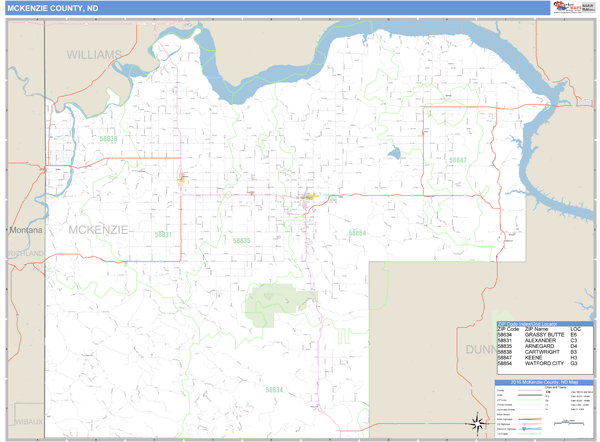Click the WILLIAMS county label
This screenshot has width=600, height=442.
pos(94,54)
